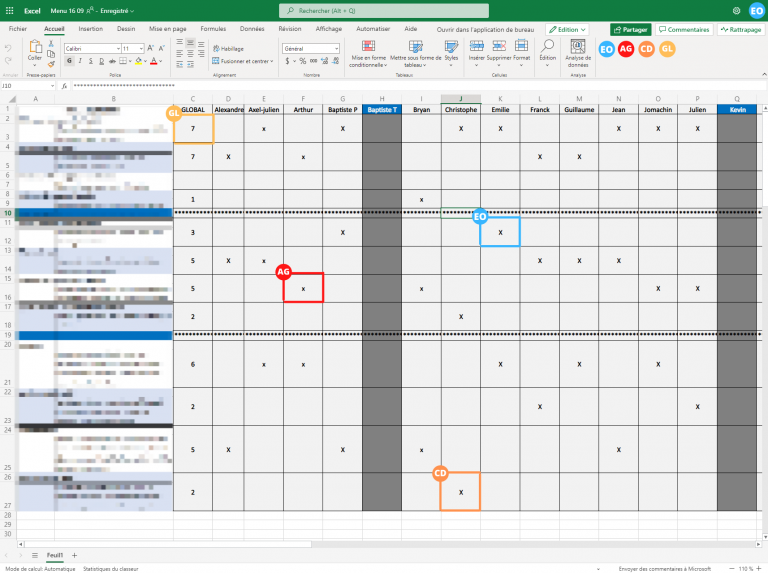Click the Coller paste clipboard icon
Viewport: 768px width, 573px height.
click(x=35, y=47)
